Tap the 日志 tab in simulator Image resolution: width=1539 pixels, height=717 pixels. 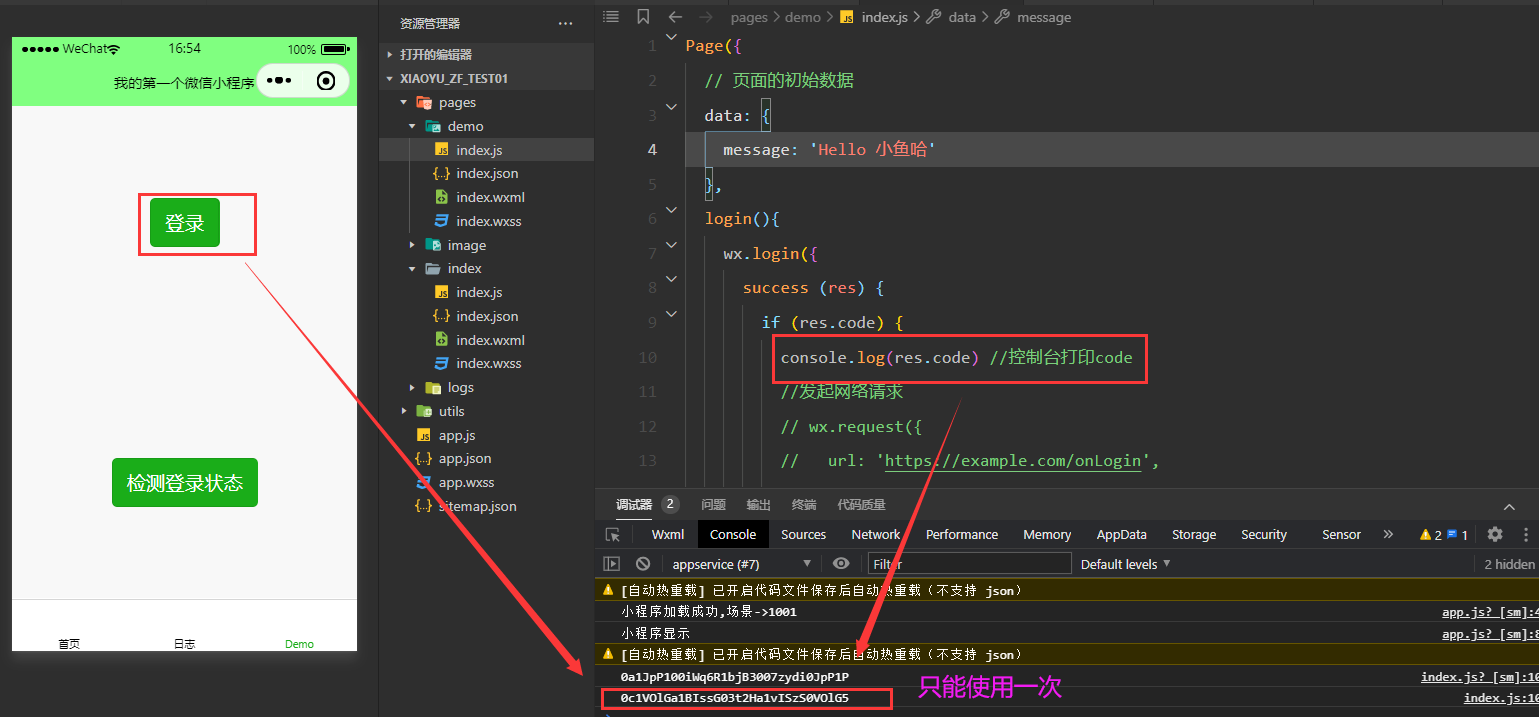(184, 643)
